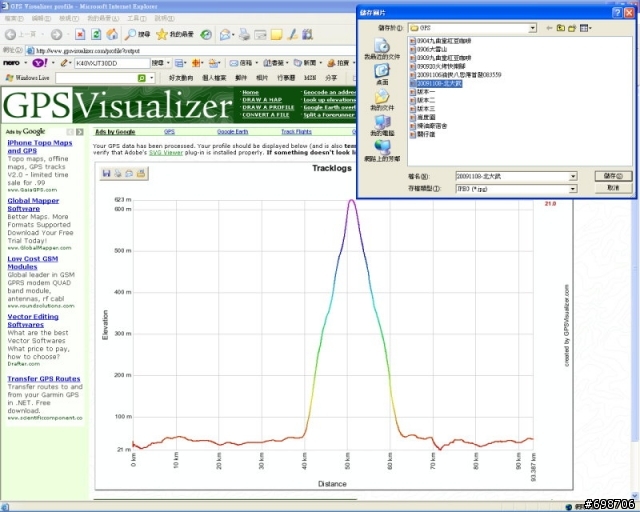Open the History clock icon
This screenshot has width=640, height=512.
click(x=206, y=35)
